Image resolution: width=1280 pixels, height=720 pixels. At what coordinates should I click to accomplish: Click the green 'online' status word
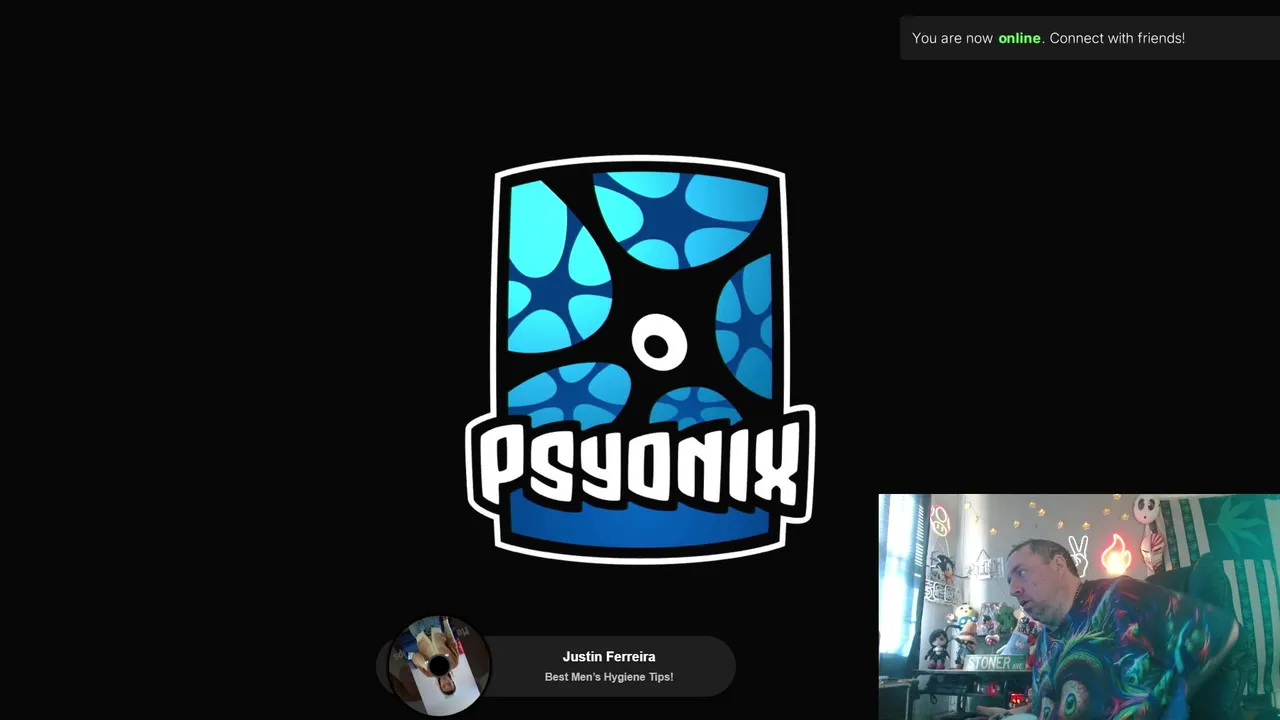coord(1019,38)
